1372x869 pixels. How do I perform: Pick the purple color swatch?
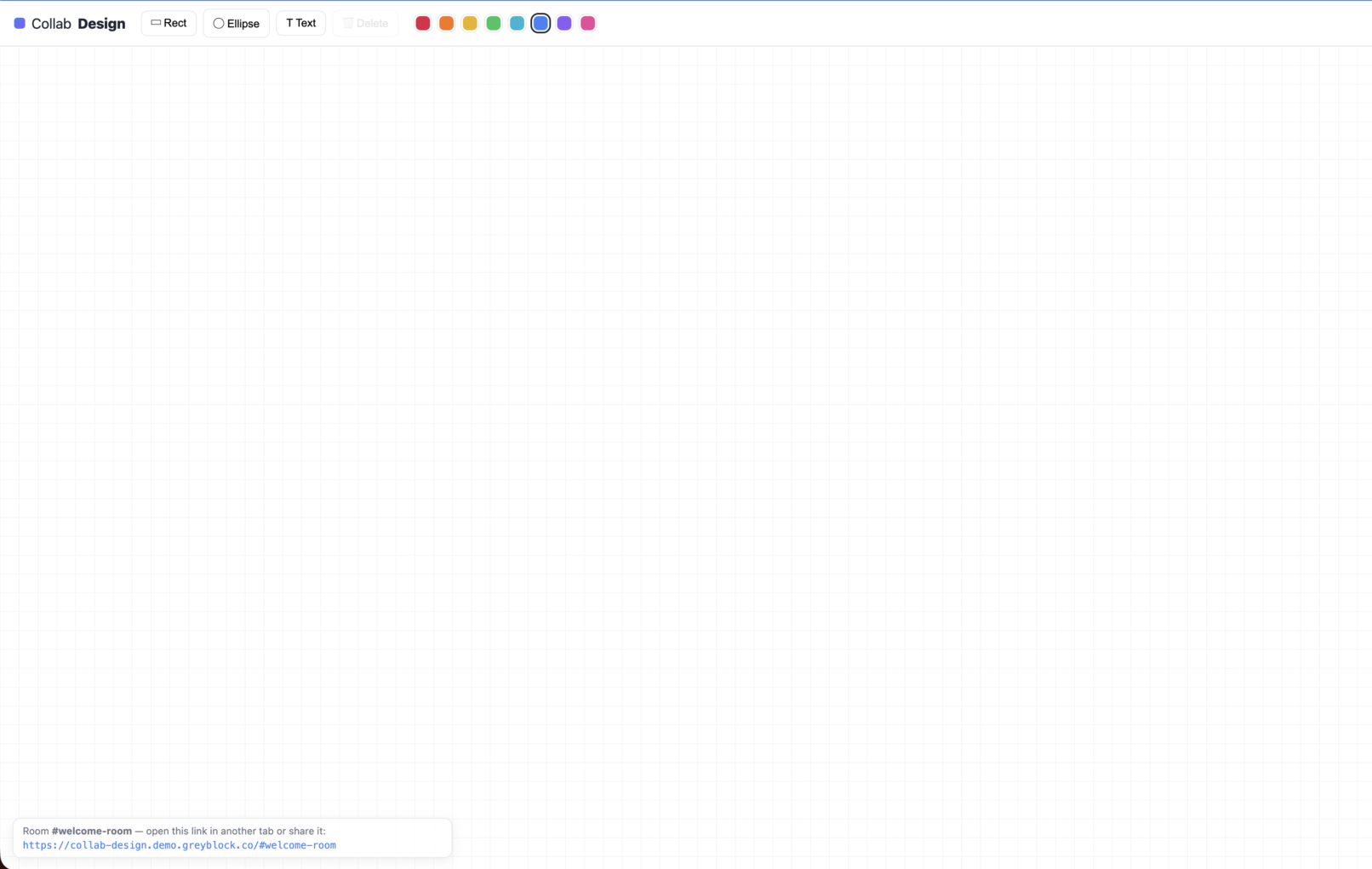564,23
